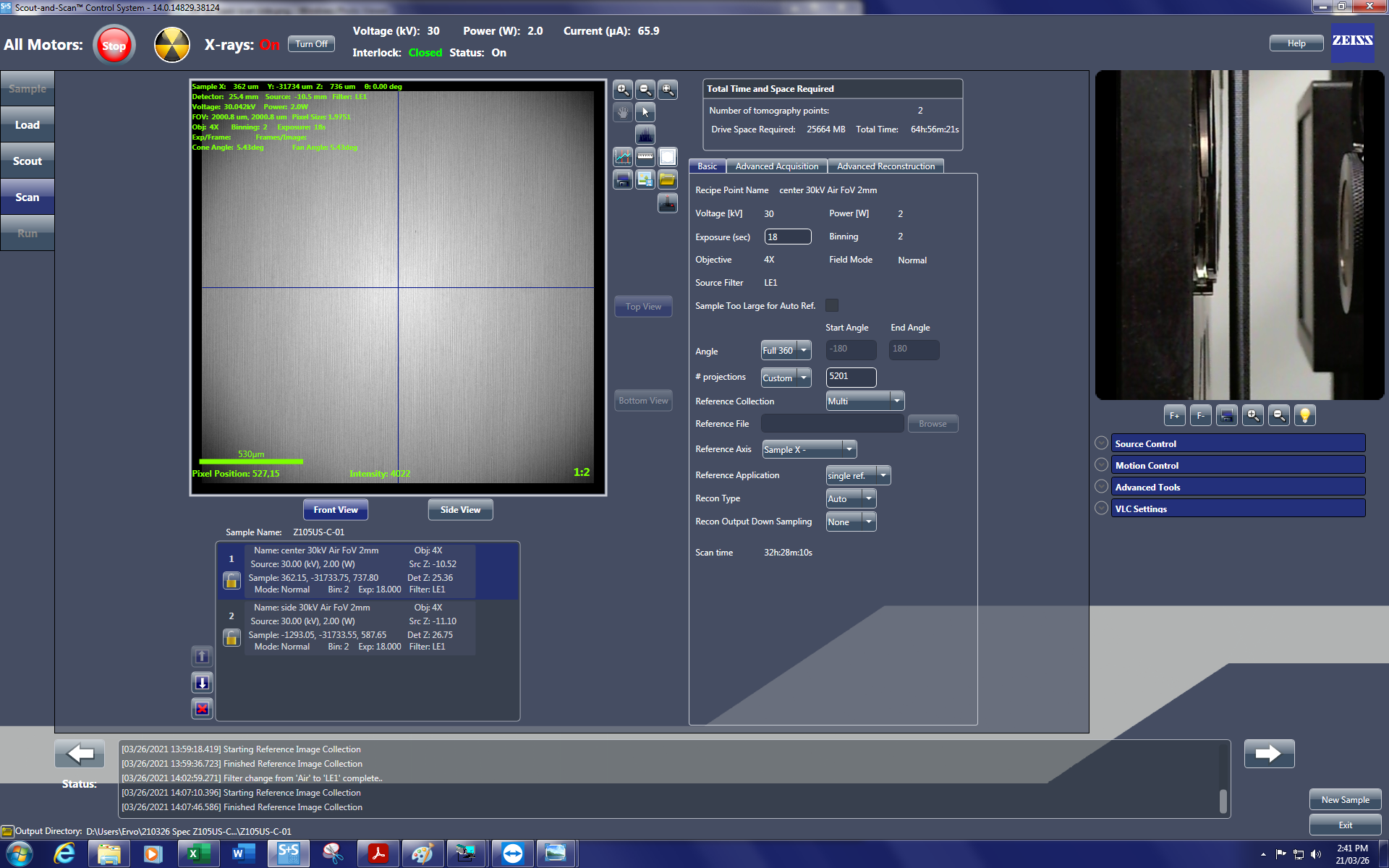Toggle the camera light bulb icon
The image size is (1389, 868).
pyautogui.click(x=1304, y=415)
